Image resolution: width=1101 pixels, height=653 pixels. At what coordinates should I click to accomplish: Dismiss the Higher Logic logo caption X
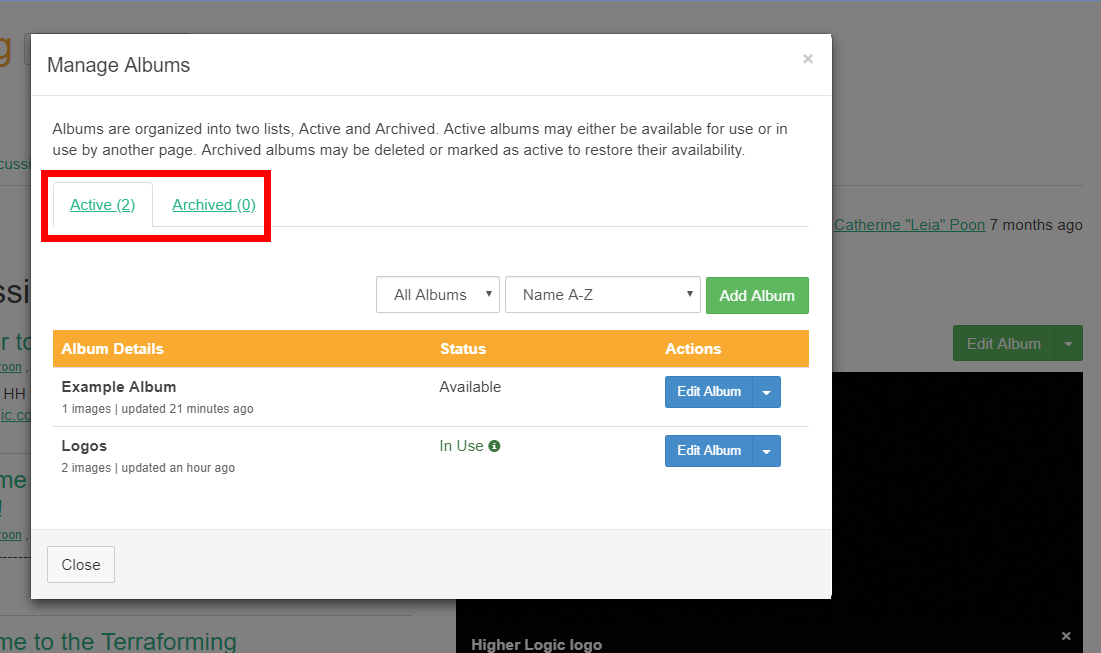(1066, 636)
